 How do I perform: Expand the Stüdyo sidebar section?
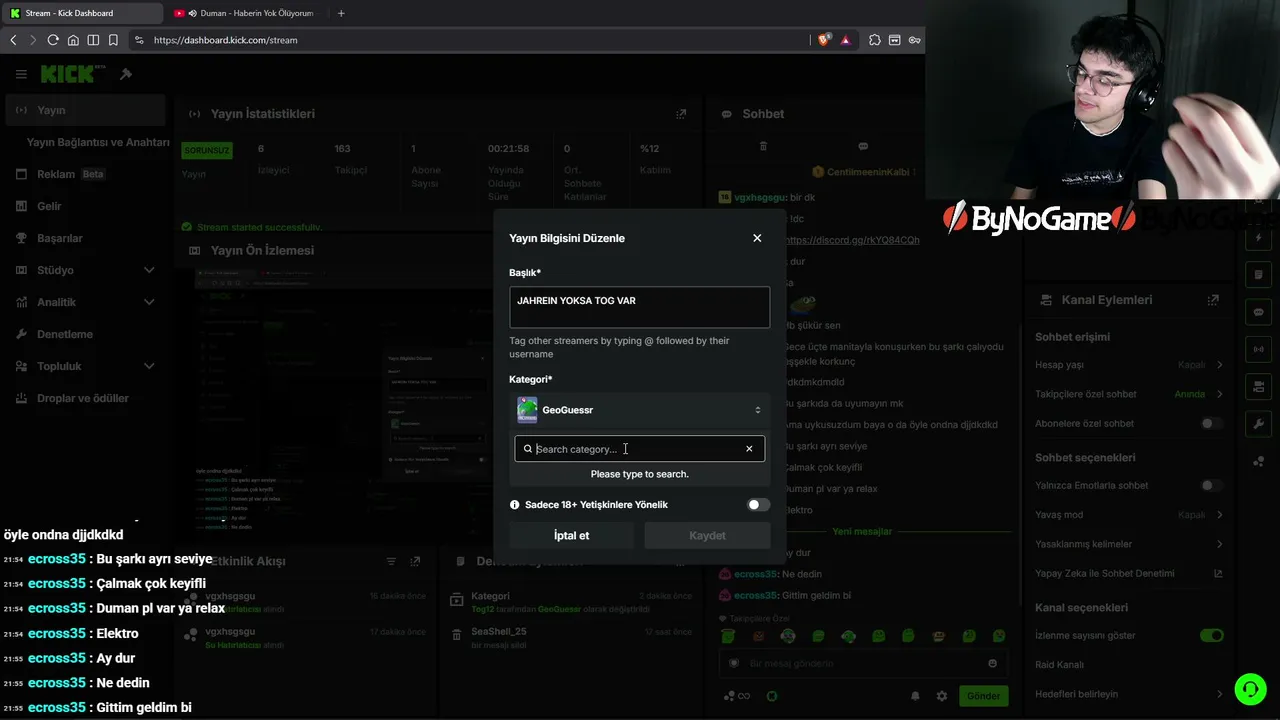tap(149, 270)
